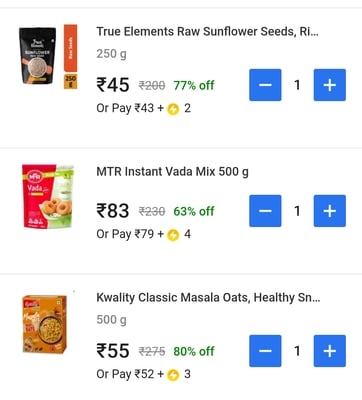Decrease True Elements Sunflower Seeds quantity

(265, 85)
